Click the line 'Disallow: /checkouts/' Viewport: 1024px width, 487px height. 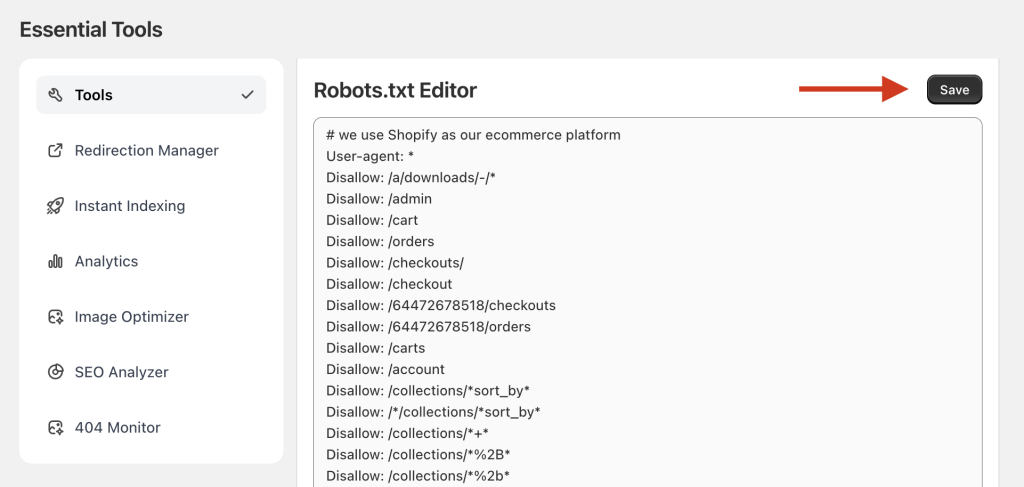tap(395, 263)
